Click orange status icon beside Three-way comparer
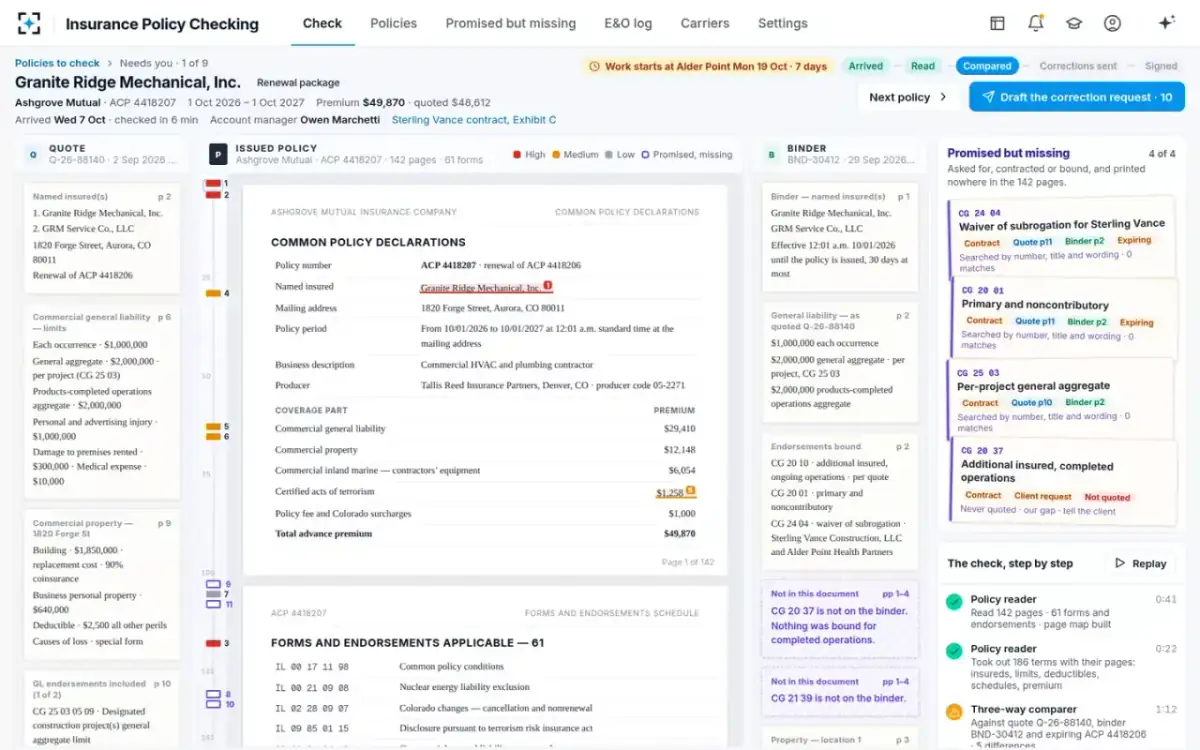Image resolution: width=1200 pixels, height=750 pixels. [954, 712]
